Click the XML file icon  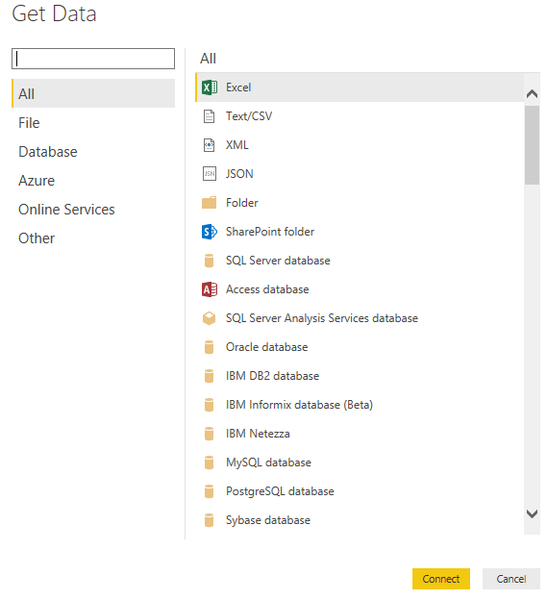(x=209, y=145)
